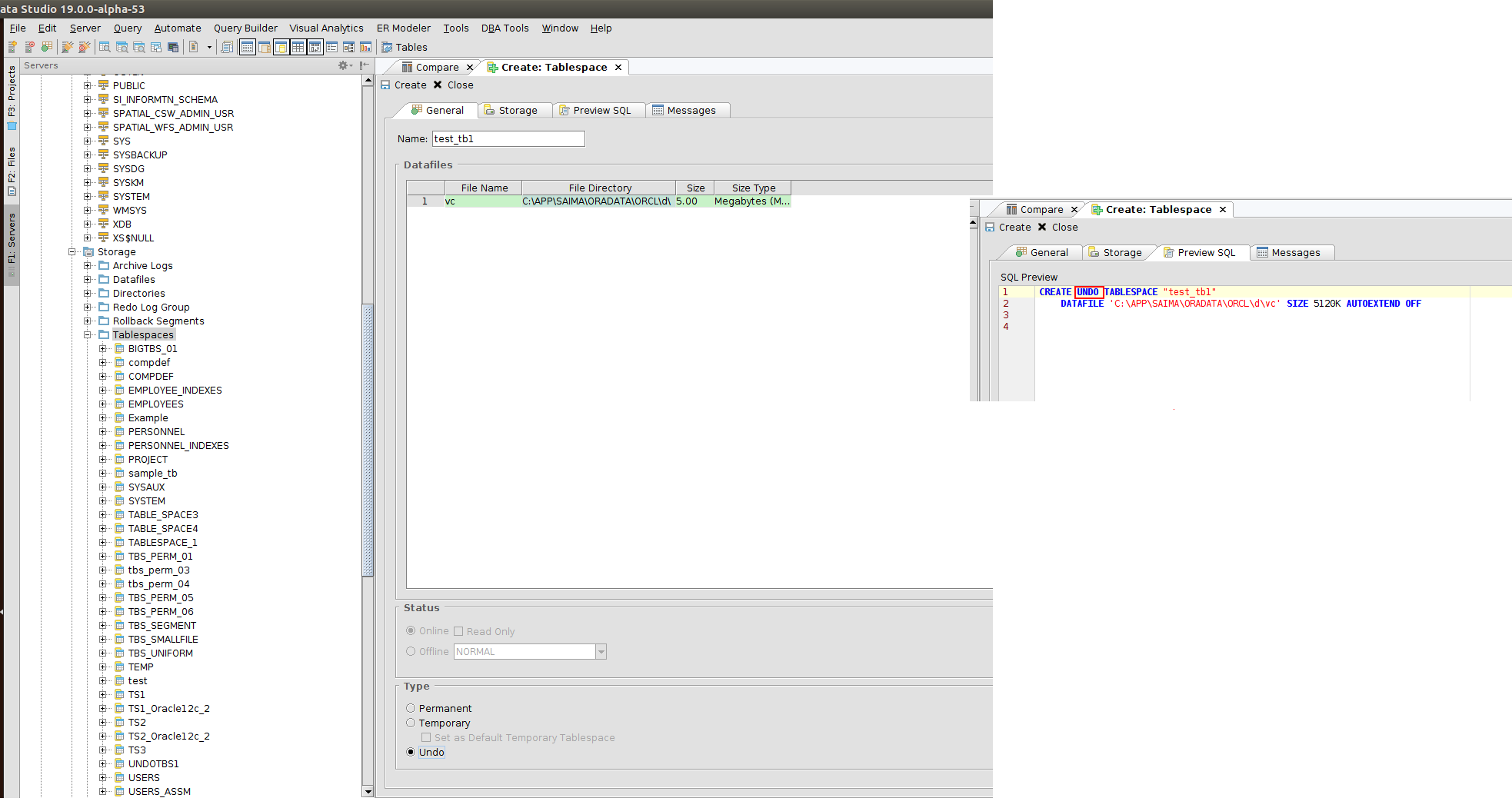Click the sample_tb tablespace icon
The image size is (1512, 808).
[119, 474]
